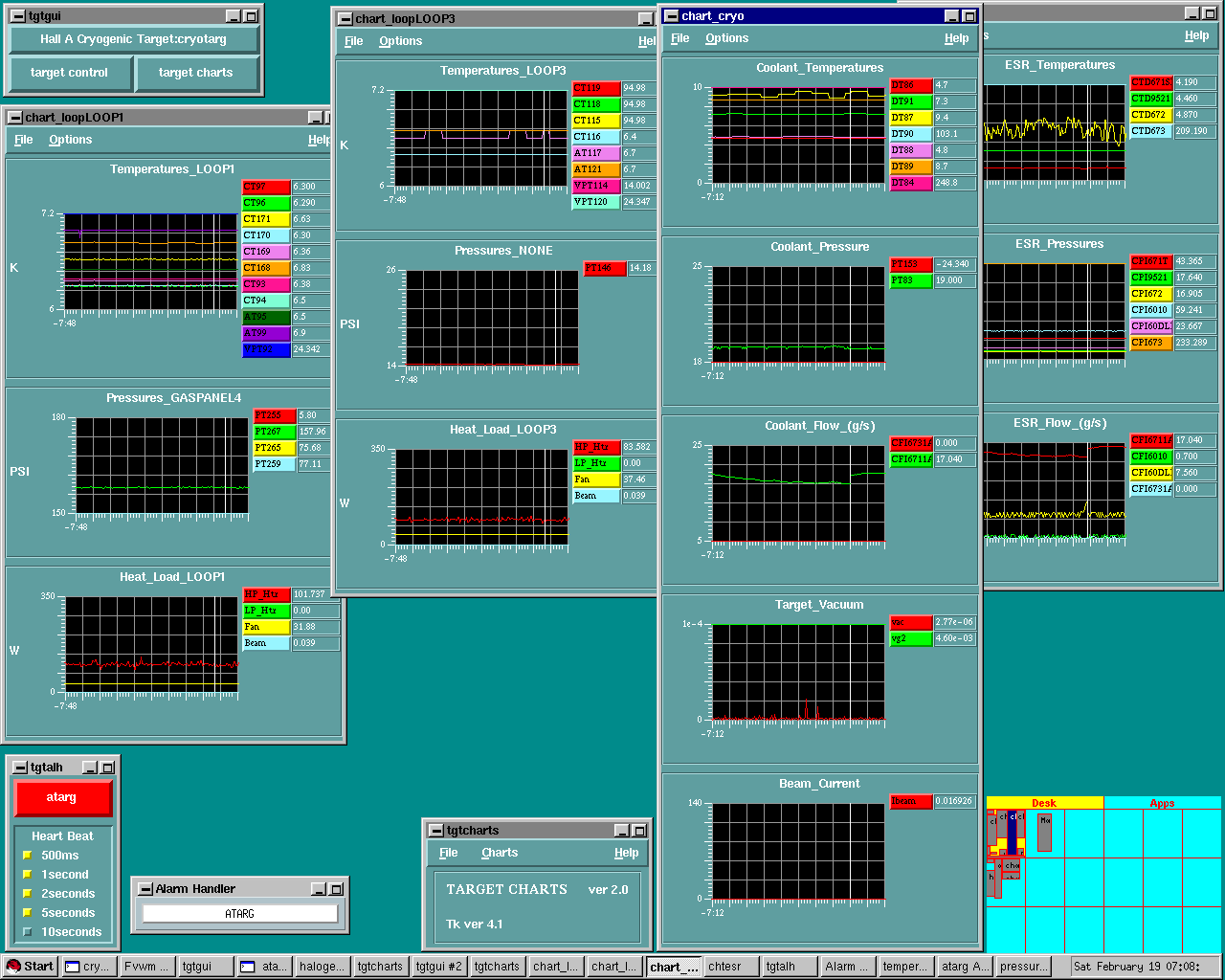Open Help menu in the ESR chart window
This screenshot has height=980, width=1225.
1197,35
